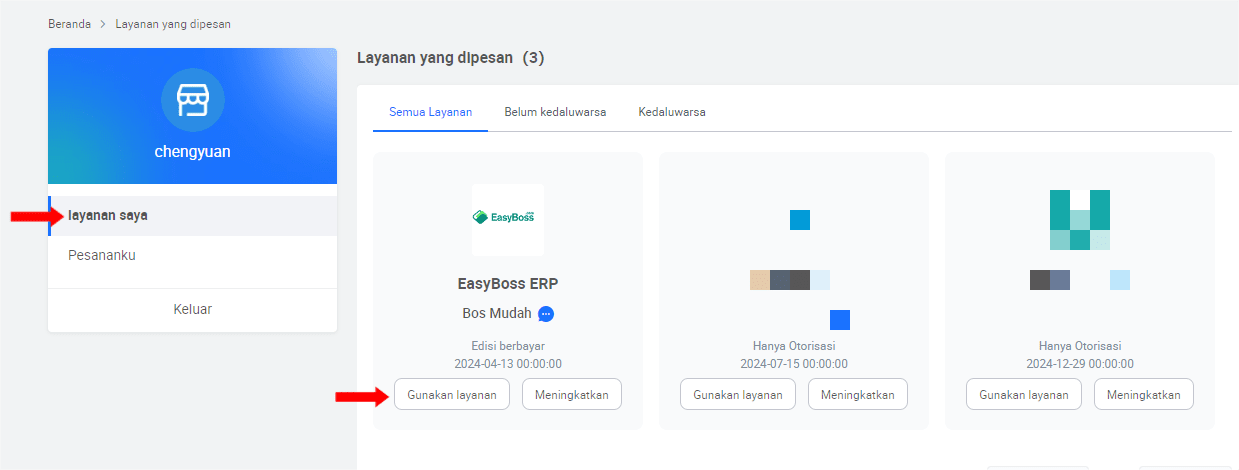
Task: Open chat via icon beside Bos Mudah
Action: tap(546, 314)
